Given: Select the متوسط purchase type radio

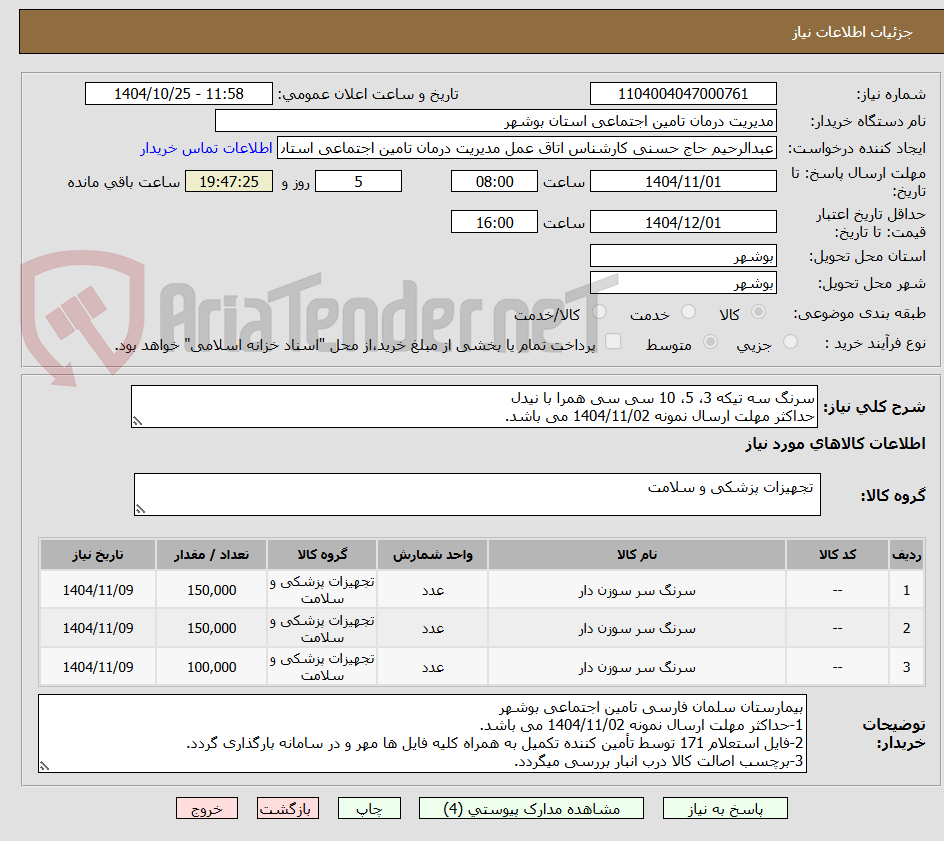Looking at the screenshot, I should (710, 342).
